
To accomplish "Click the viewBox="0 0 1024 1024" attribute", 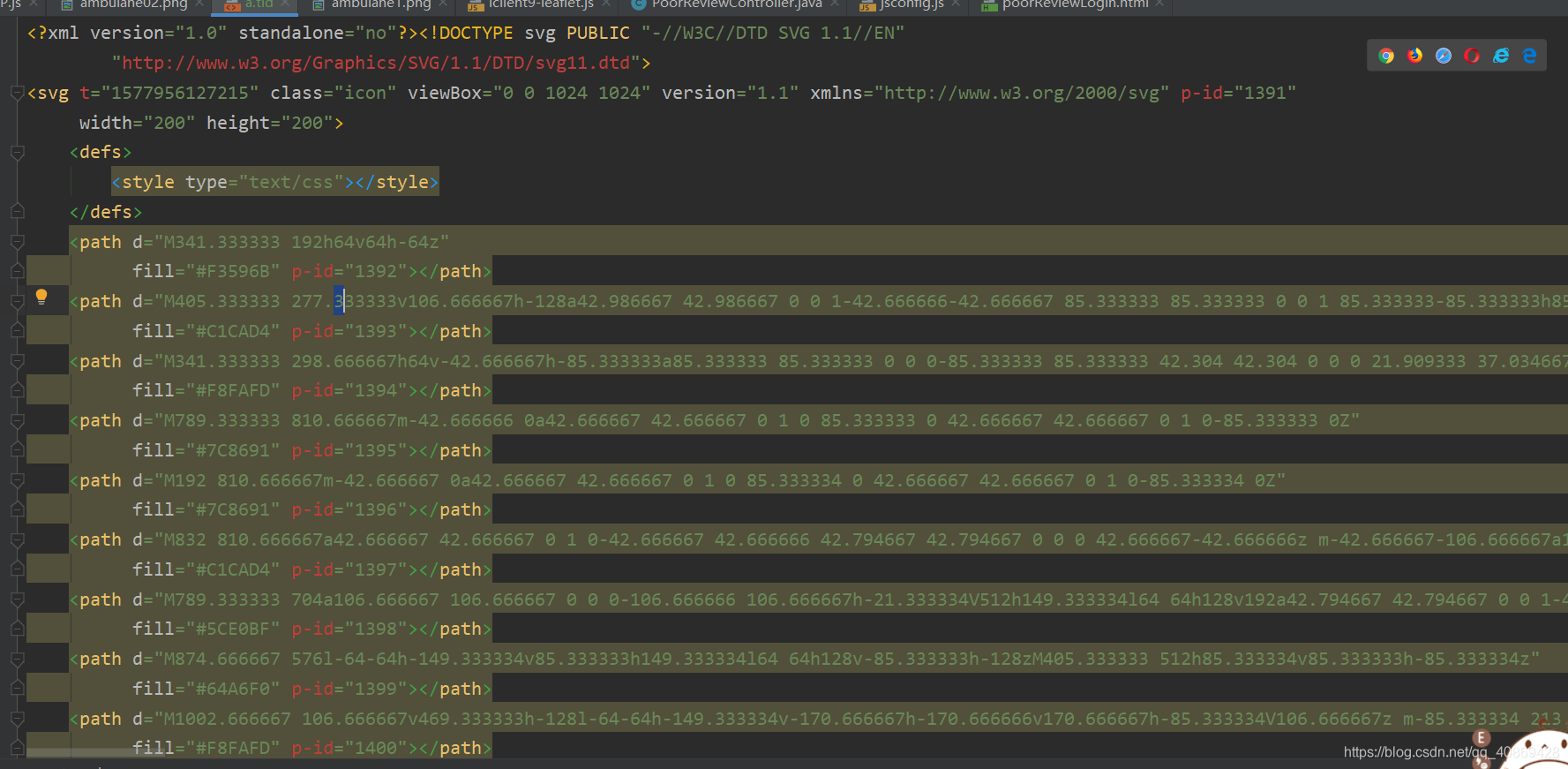I will pos(529,93).
